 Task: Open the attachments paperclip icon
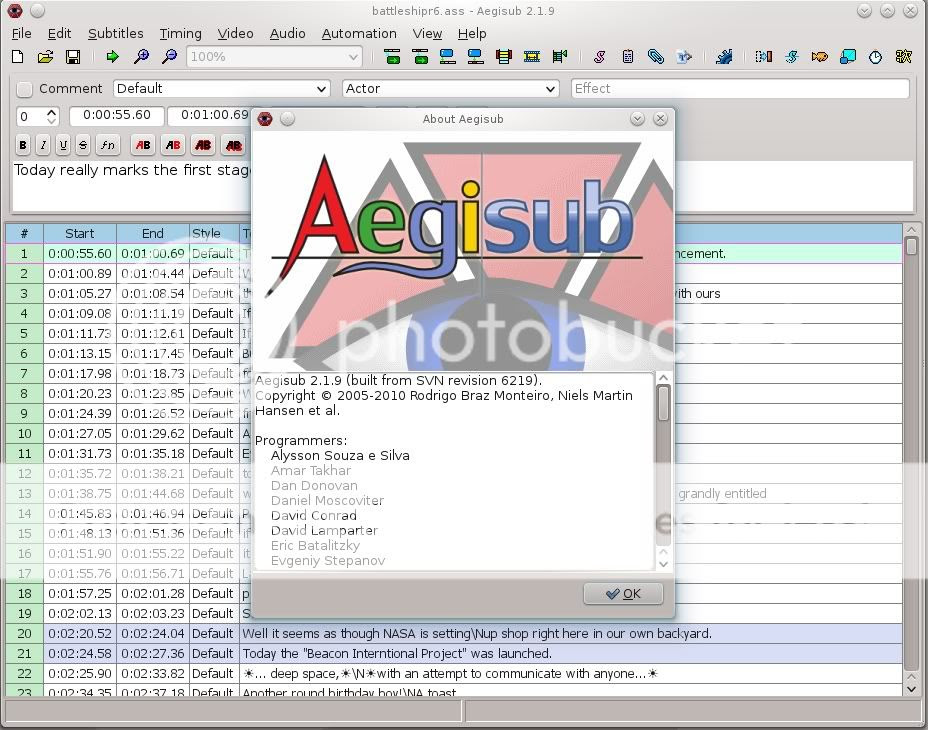pyautogui.click(x=656, y=57)
